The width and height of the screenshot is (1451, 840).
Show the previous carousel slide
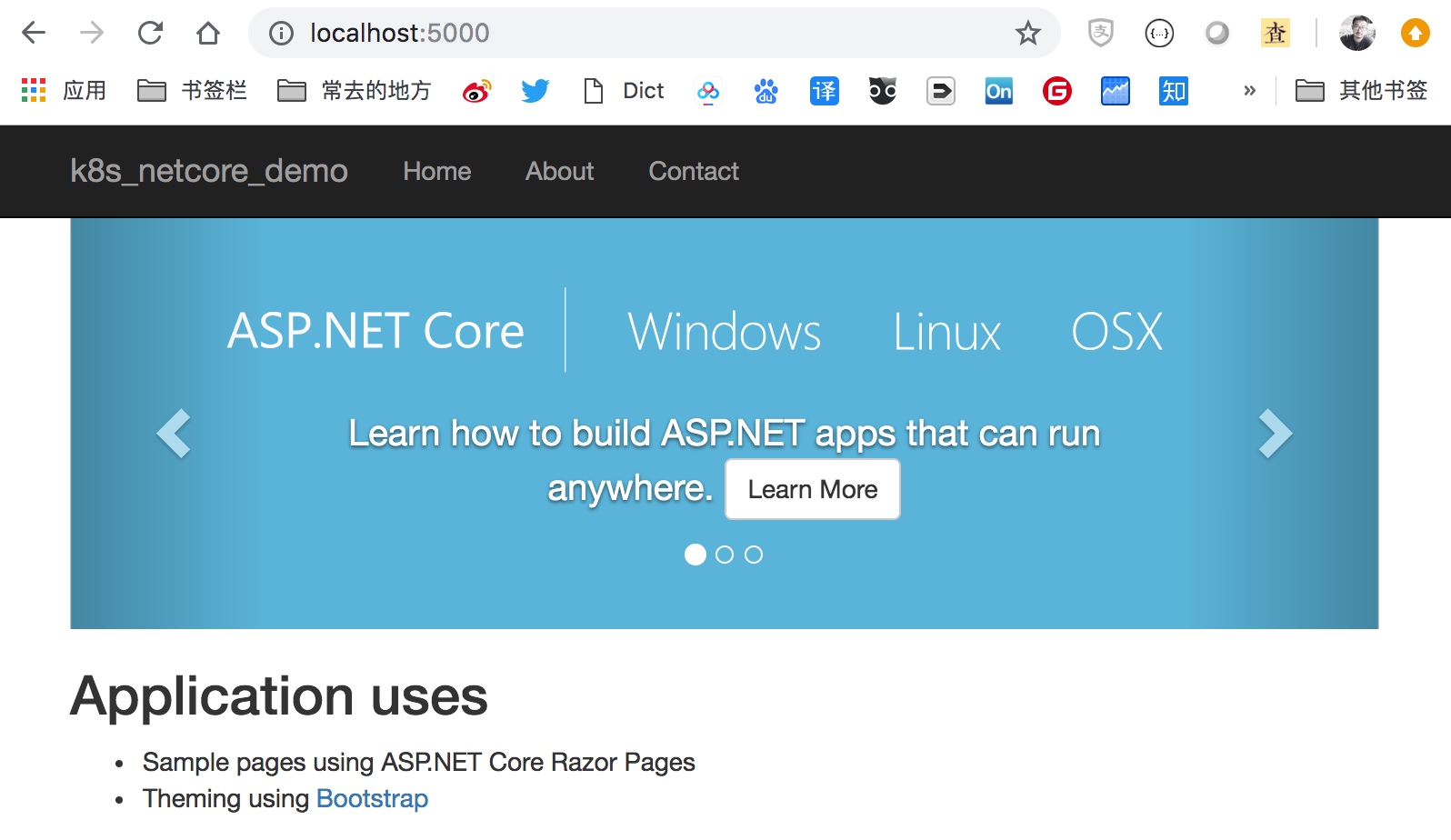click(174, 434)
